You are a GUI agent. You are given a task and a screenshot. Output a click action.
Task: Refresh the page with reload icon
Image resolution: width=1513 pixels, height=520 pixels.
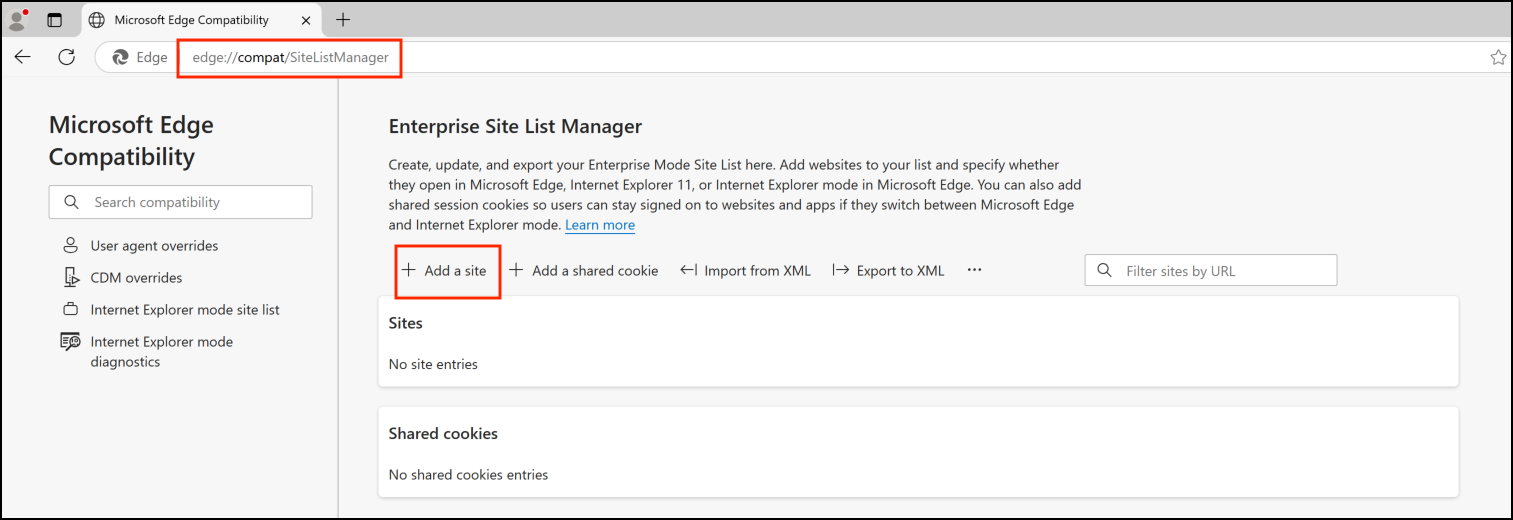pos(67,57)
